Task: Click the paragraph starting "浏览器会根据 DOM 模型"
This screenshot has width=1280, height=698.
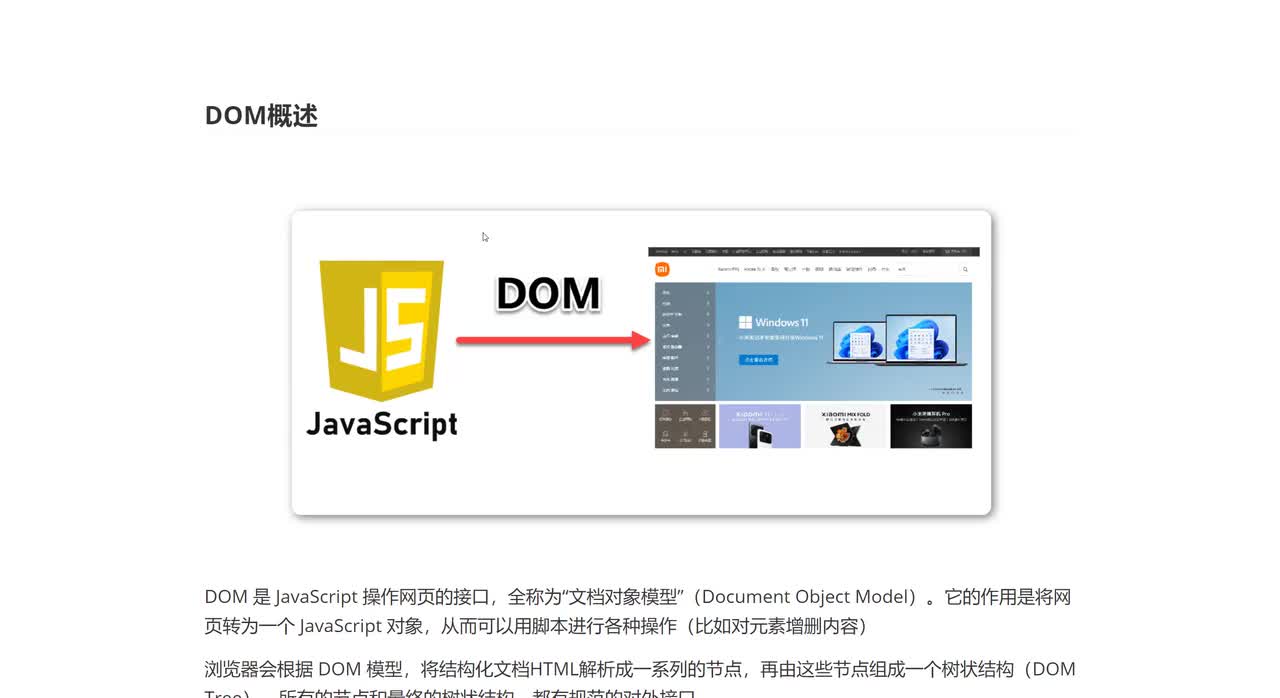Action: (x=640, y=682)
